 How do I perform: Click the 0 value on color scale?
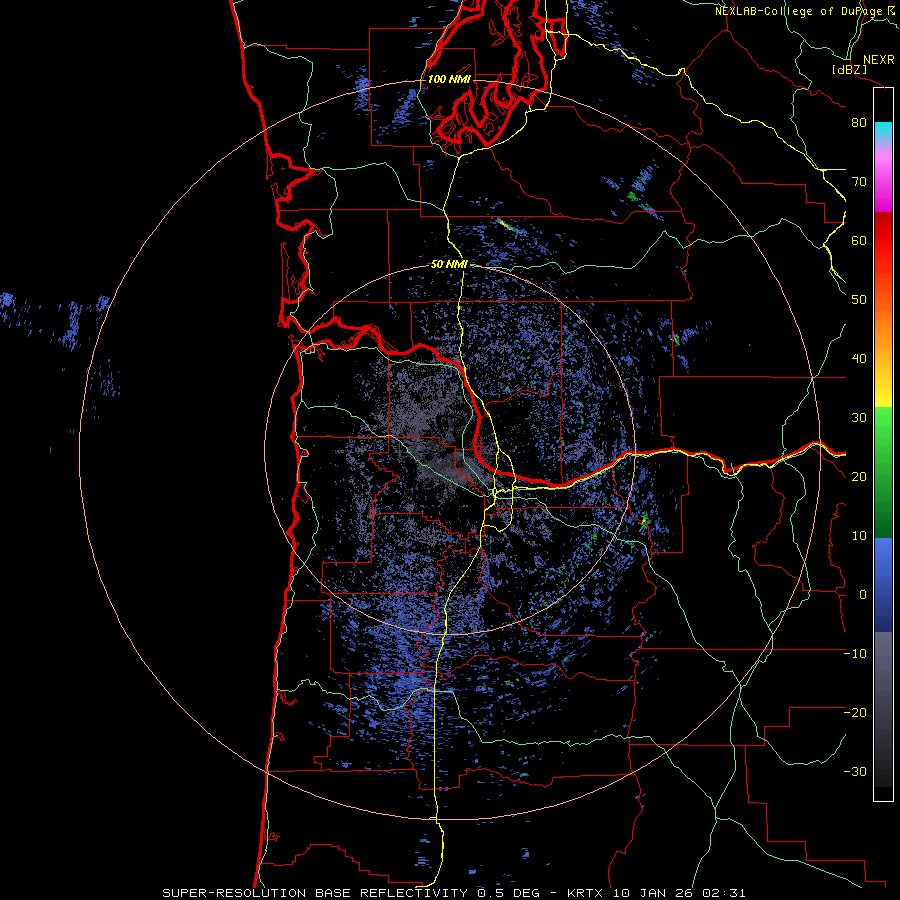(x=862, y=595)
